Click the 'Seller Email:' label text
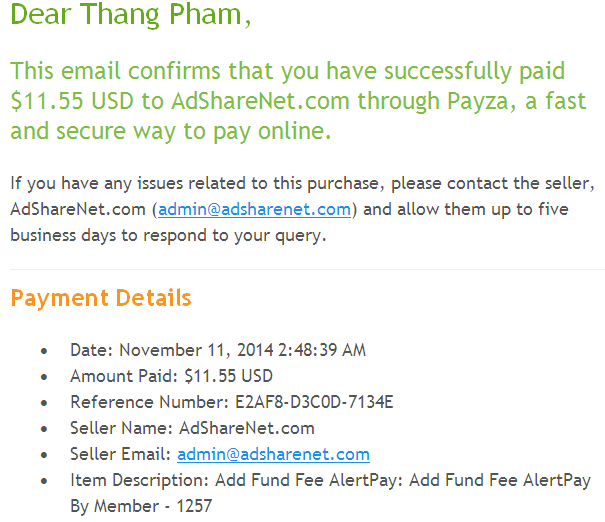Screen dimensions: 605x522 pos(119,454)
